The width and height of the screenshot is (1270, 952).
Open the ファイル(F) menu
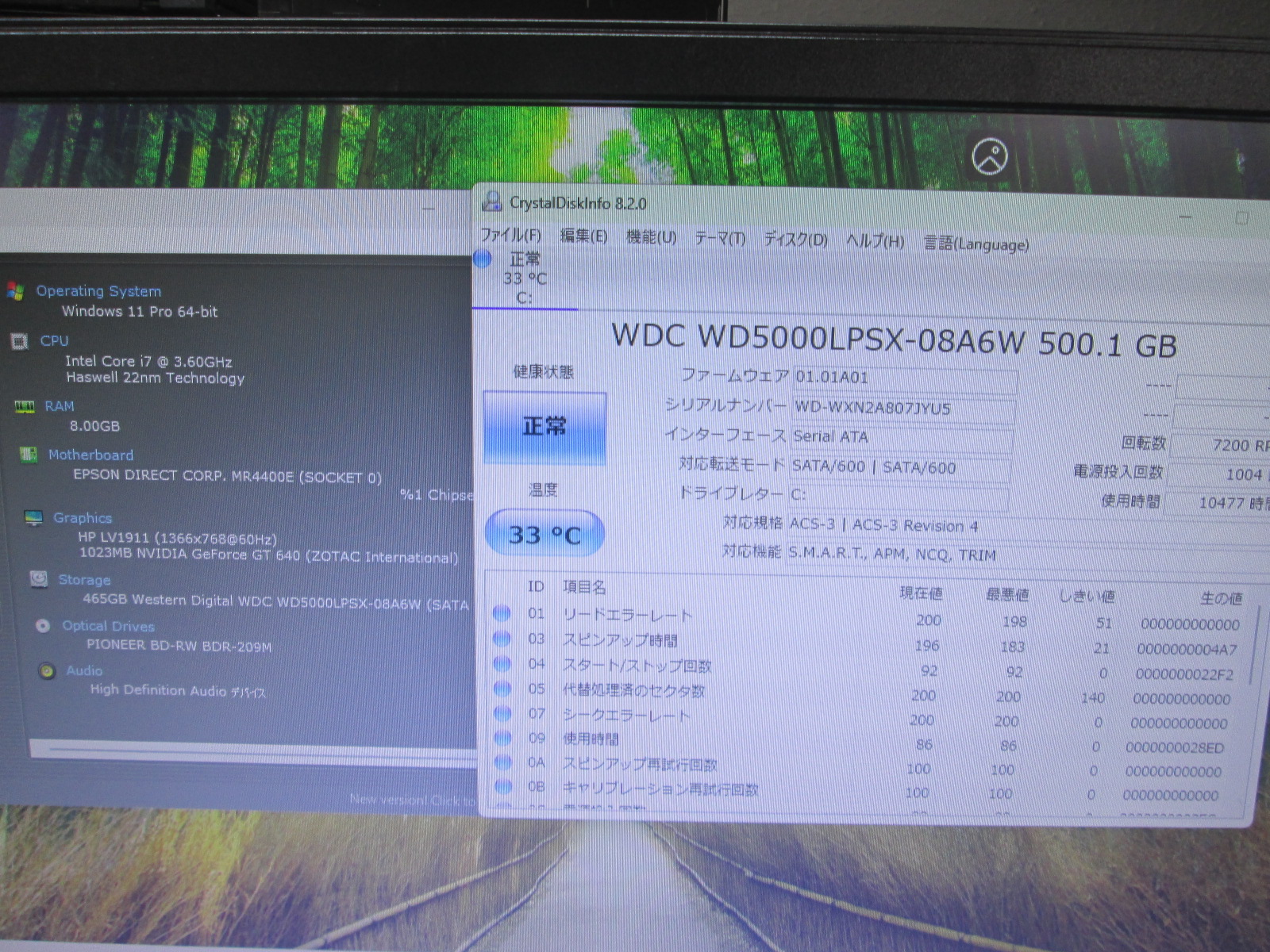510,236
